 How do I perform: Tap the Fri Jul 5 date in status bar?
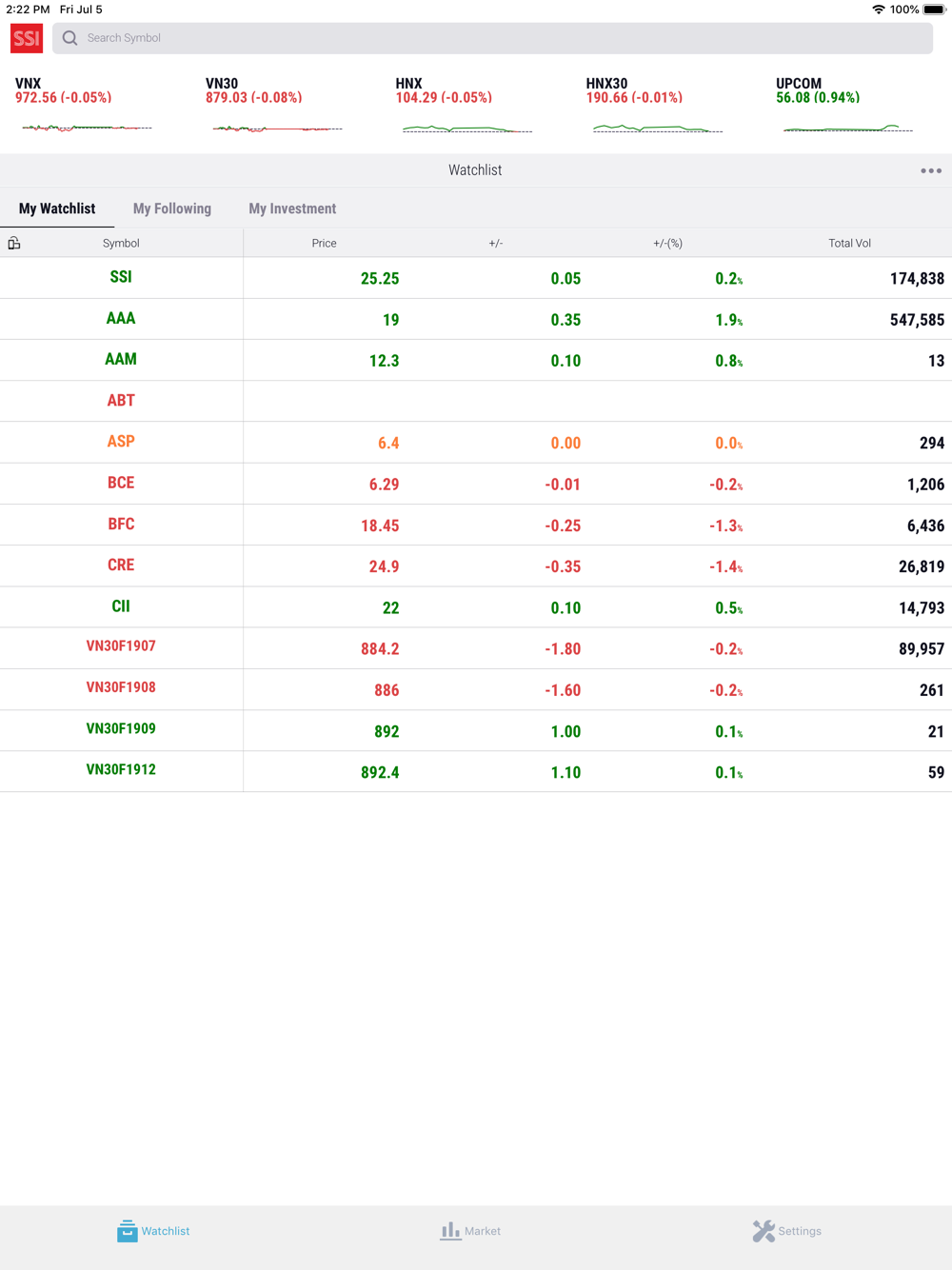pyautogui.click(x=81, y=10)
